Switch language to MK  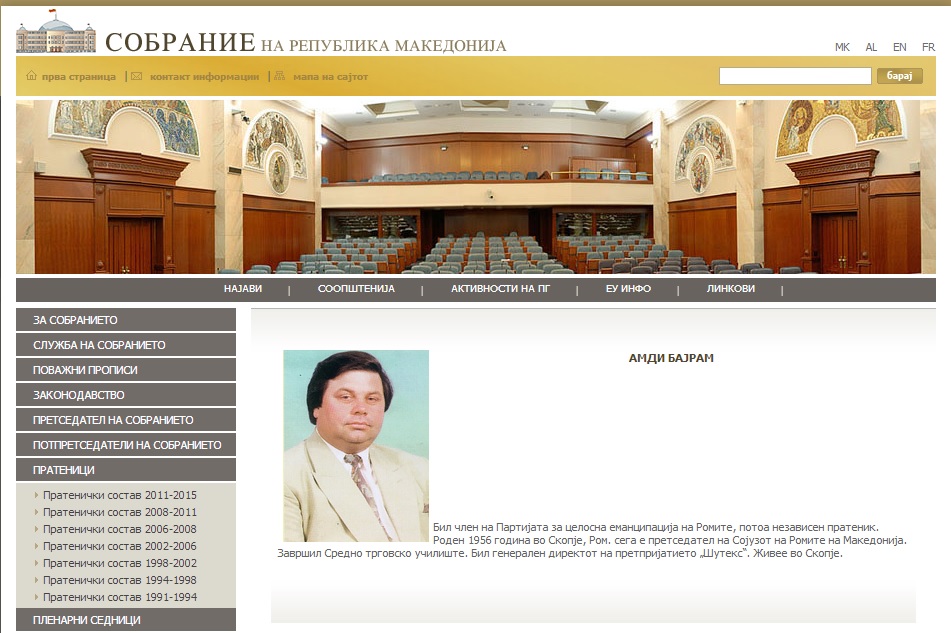[842, 47]
